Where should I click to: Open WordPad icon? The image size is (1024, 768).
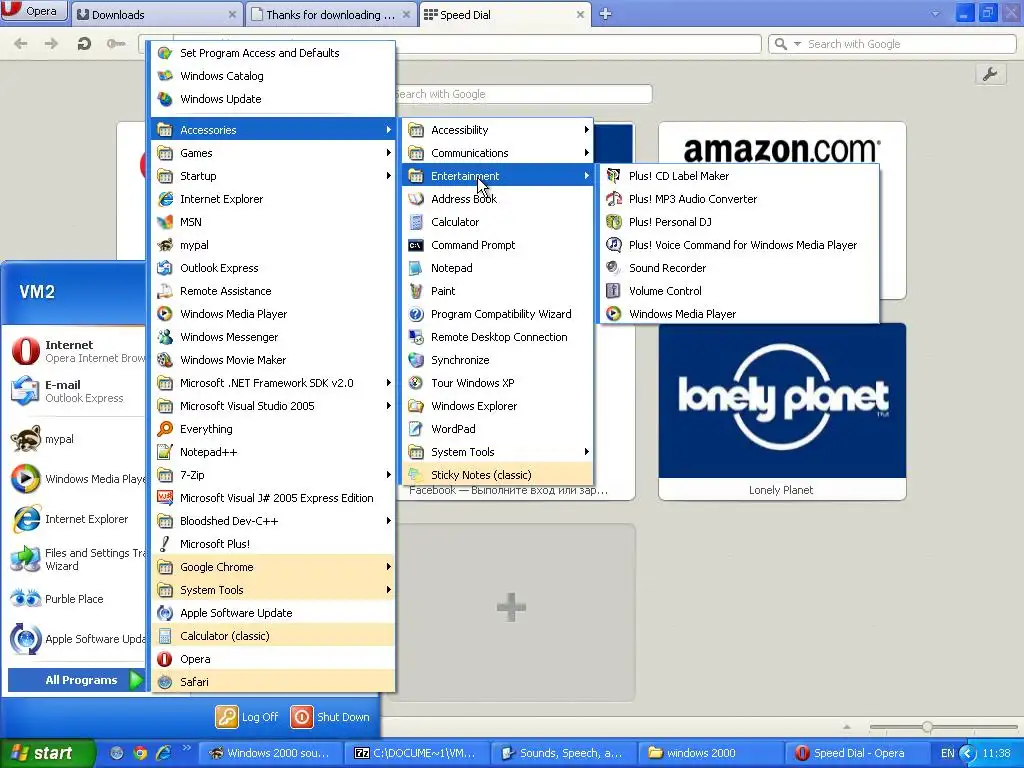pyautogui.click(x=415, y=429)
